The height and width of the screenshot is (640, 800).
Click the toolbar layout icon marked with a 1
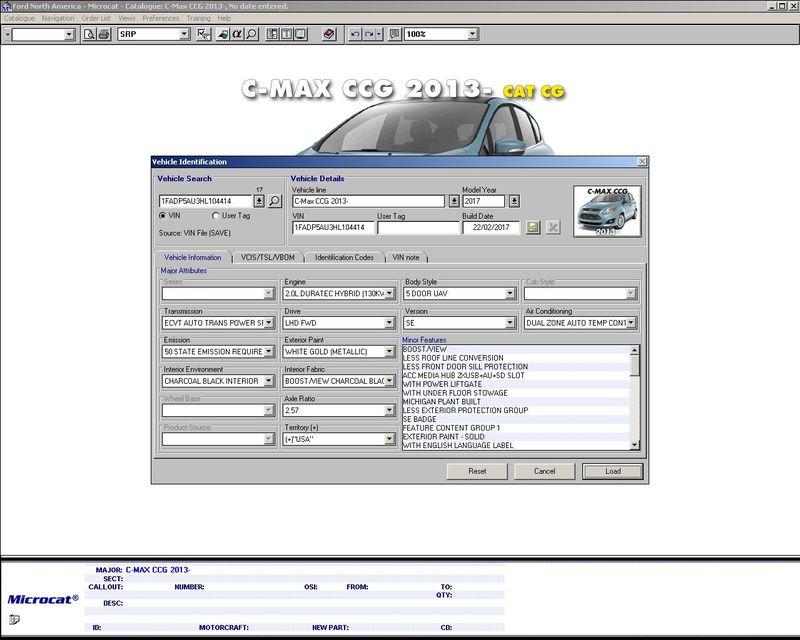(286, 34)
